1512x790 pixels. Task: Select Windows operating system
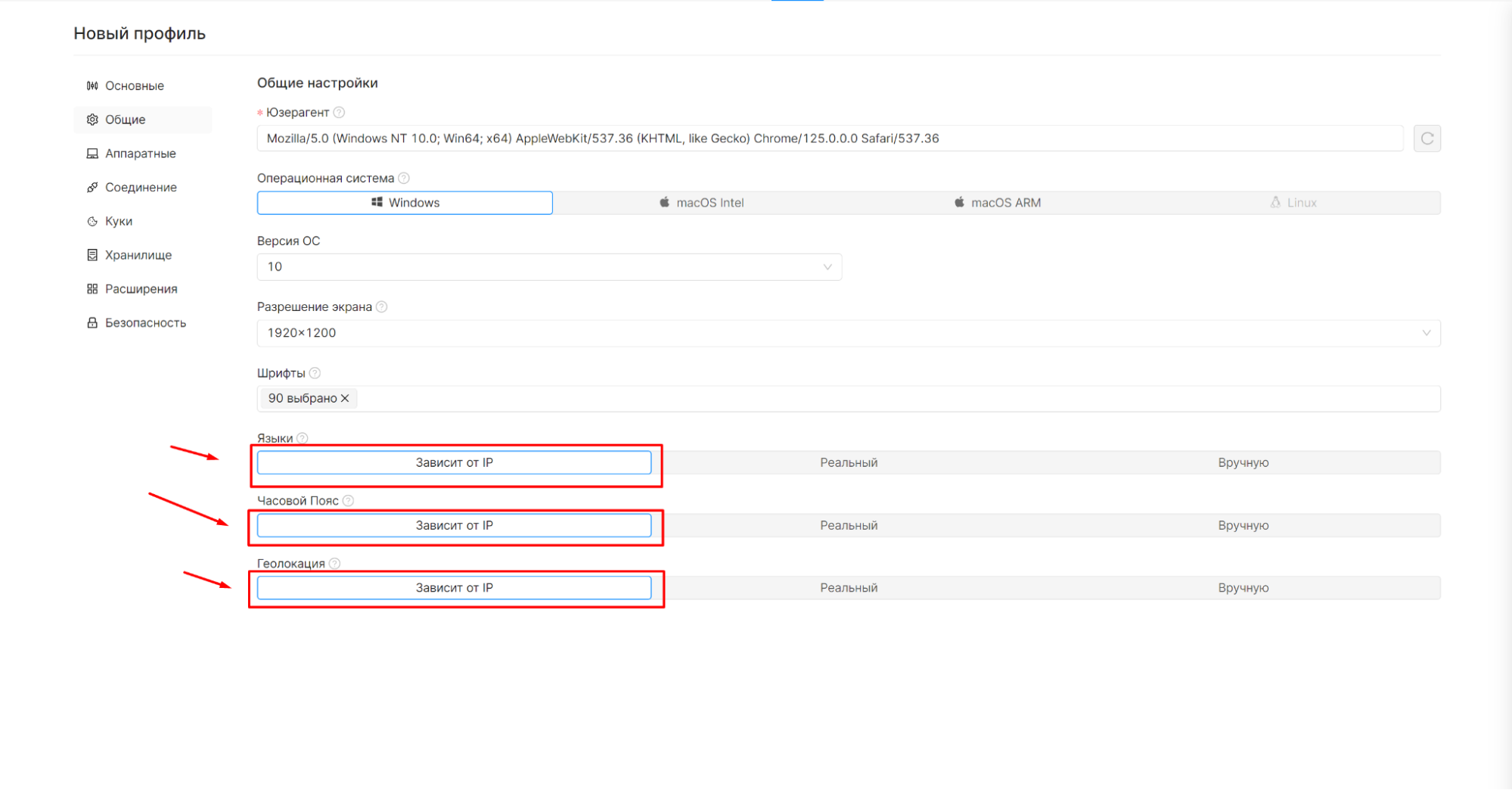tap(405, 203)
